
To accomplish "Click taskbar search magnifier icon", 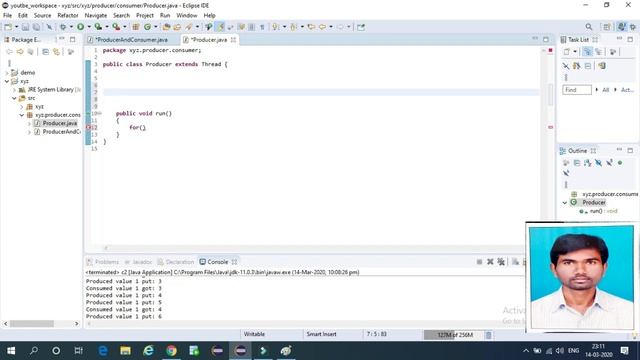I will pyautogui.click(x=34, y=351).
